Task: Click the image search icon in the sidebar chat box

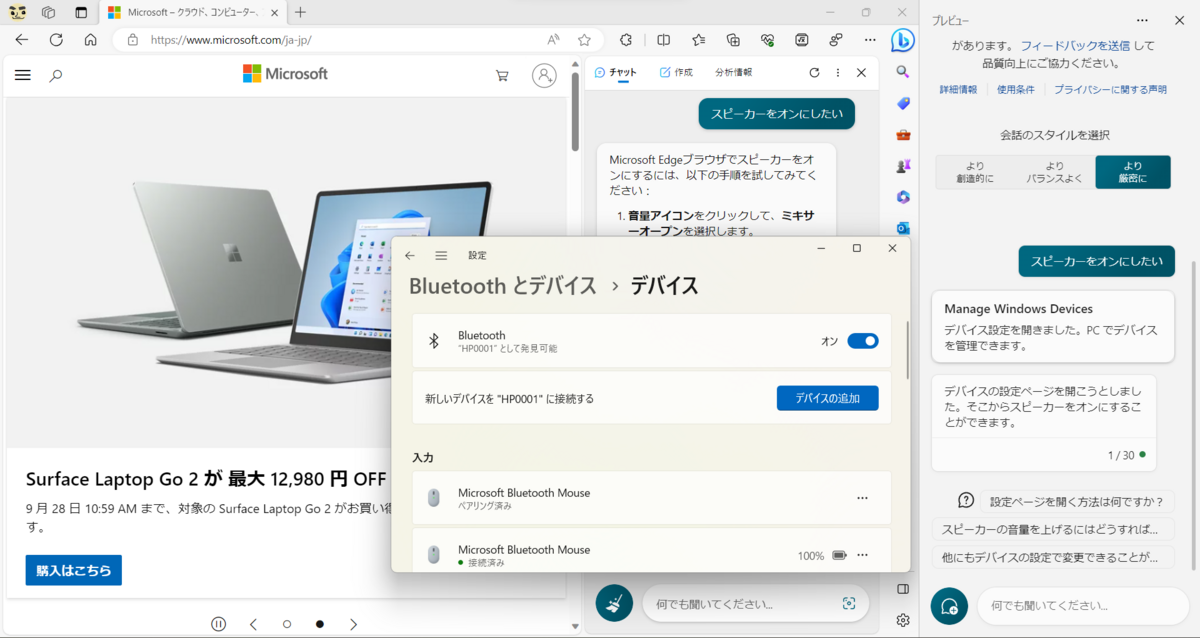Action: 849,603
